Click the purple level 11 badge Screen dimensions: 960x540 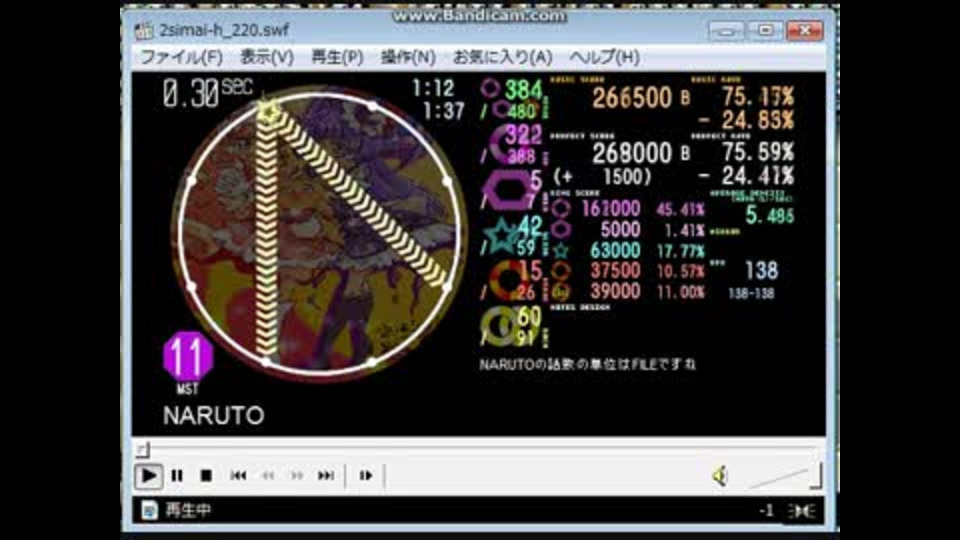(188, 356)
